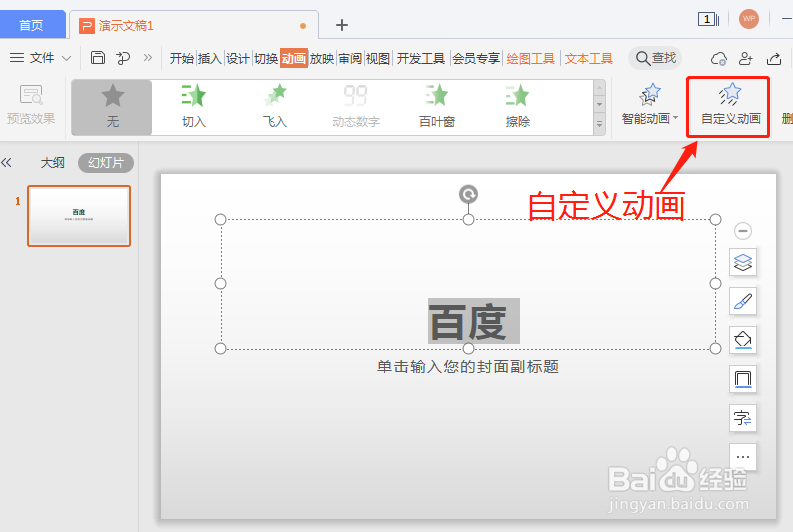Apply the 擦除 animation effect
This screenshot has height=532, width=793.
(x=518, y=107)
